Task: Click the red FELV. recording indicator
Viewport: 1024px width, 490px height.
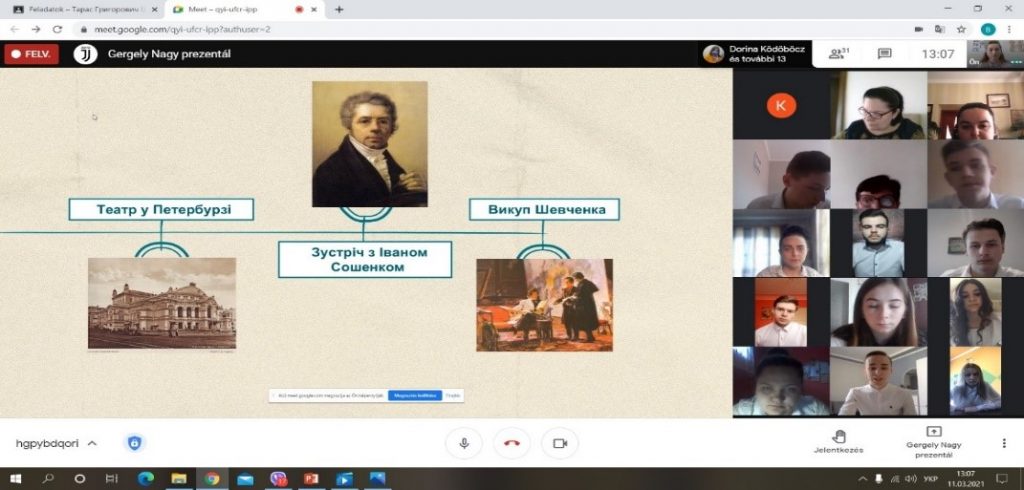Action: tap(32, 54)
